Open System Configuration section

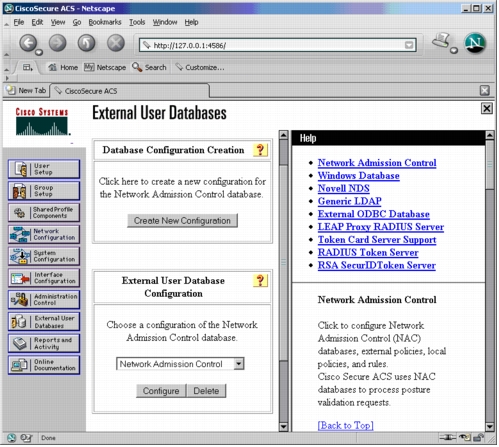pos(44,256)
